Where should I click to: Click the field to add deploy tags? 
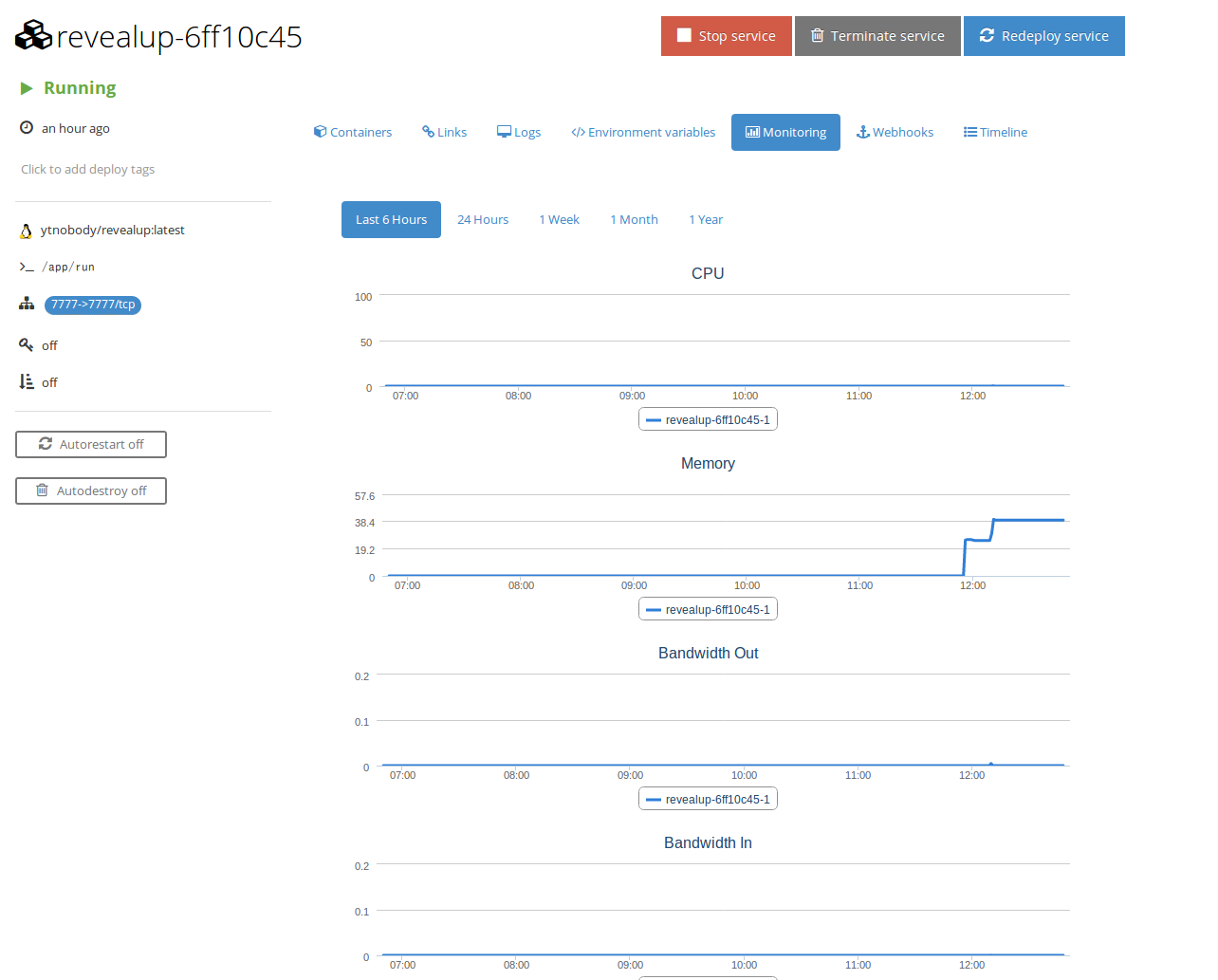(x=87, y=169)
